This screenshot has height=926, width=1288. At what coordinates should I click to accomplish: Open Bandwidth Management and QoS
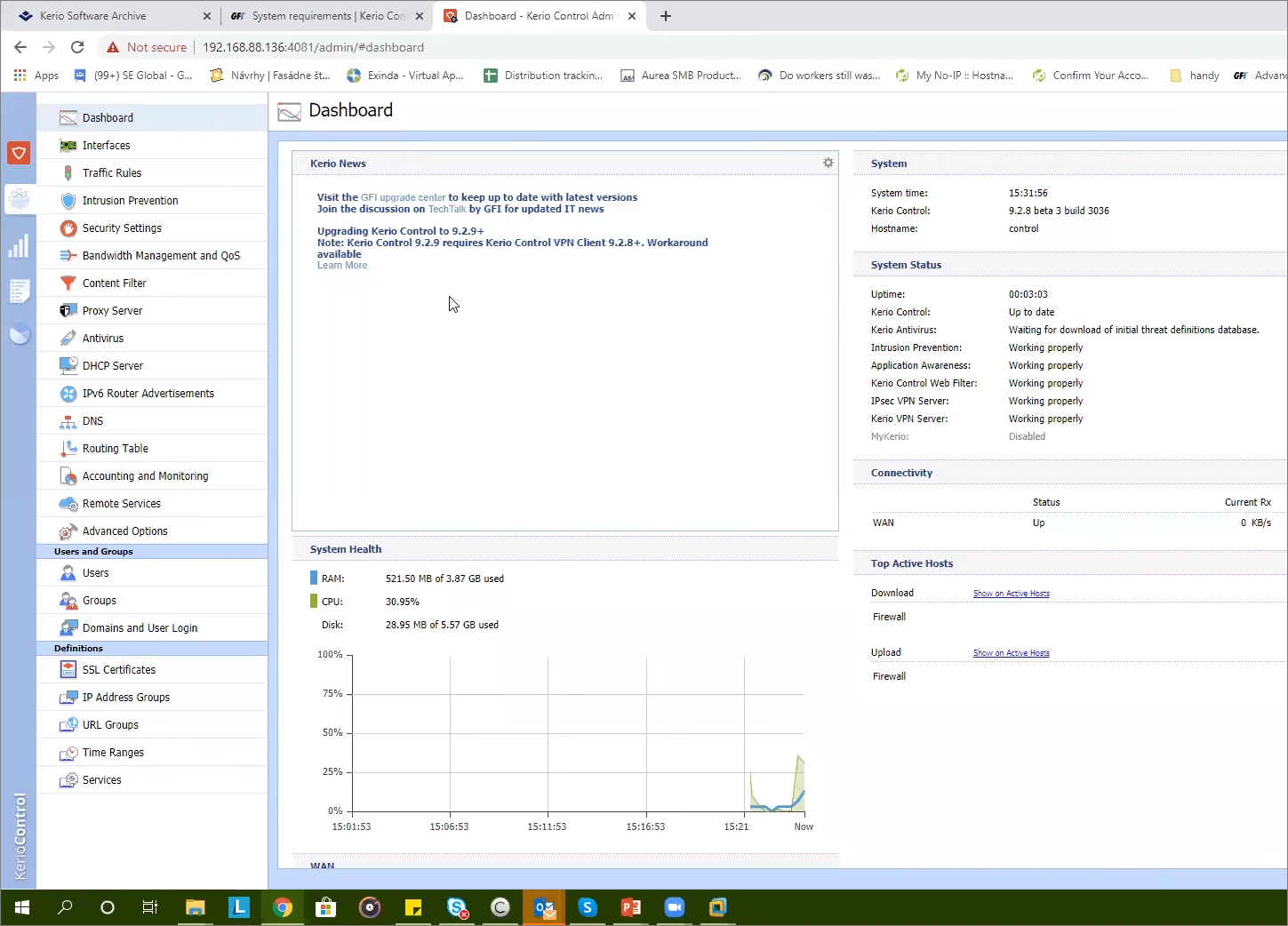point(152,255)
